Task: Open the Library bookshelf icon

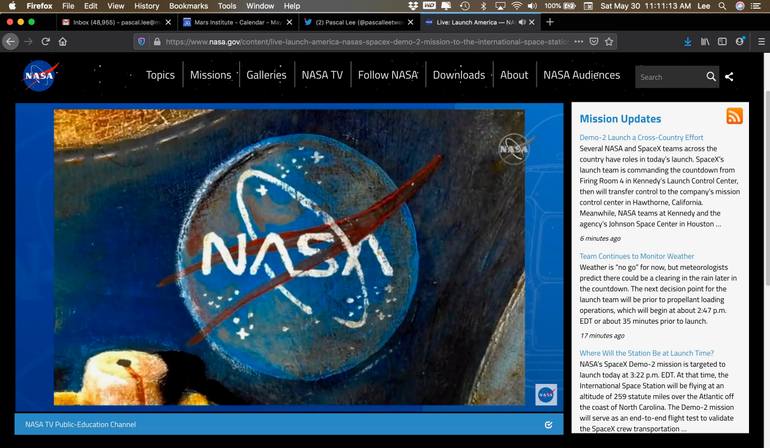Action: [x=705, y=42]
